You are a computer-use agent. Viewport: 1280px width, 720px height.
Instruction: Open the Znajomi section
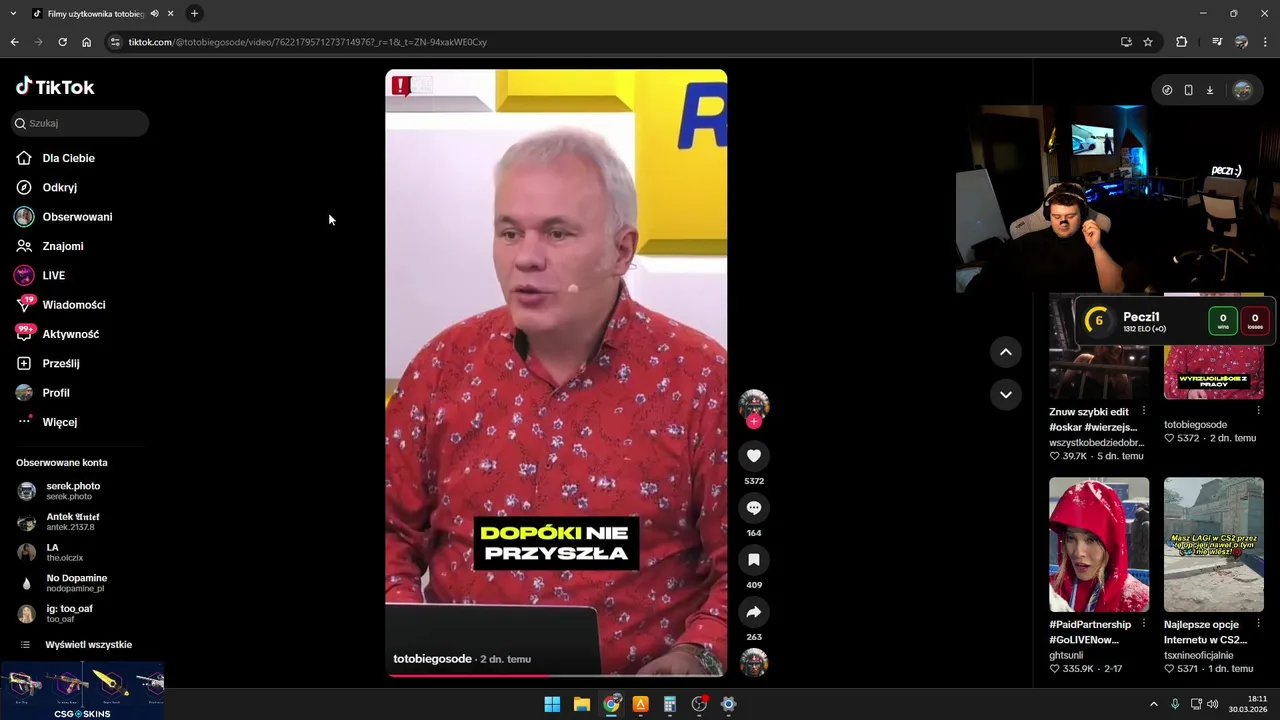click(62, 246)
